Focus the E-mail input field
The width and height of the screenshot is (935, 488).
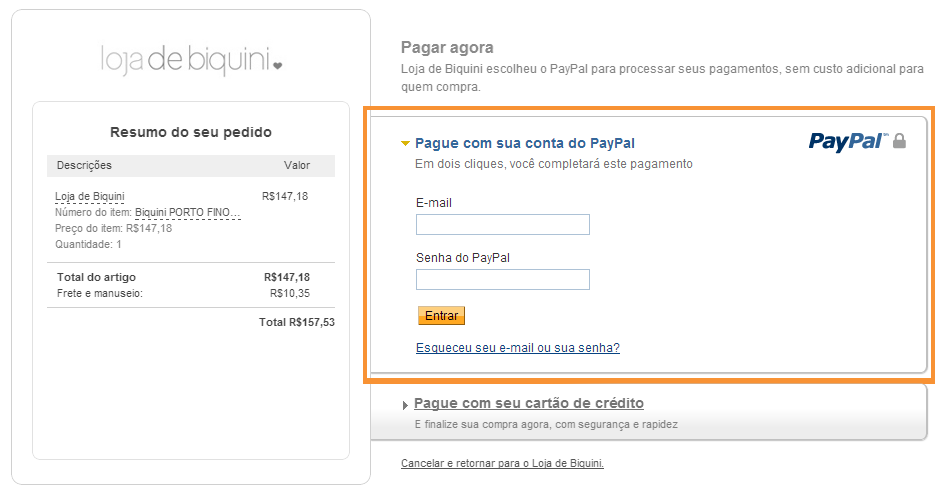(x=503, y=224)
